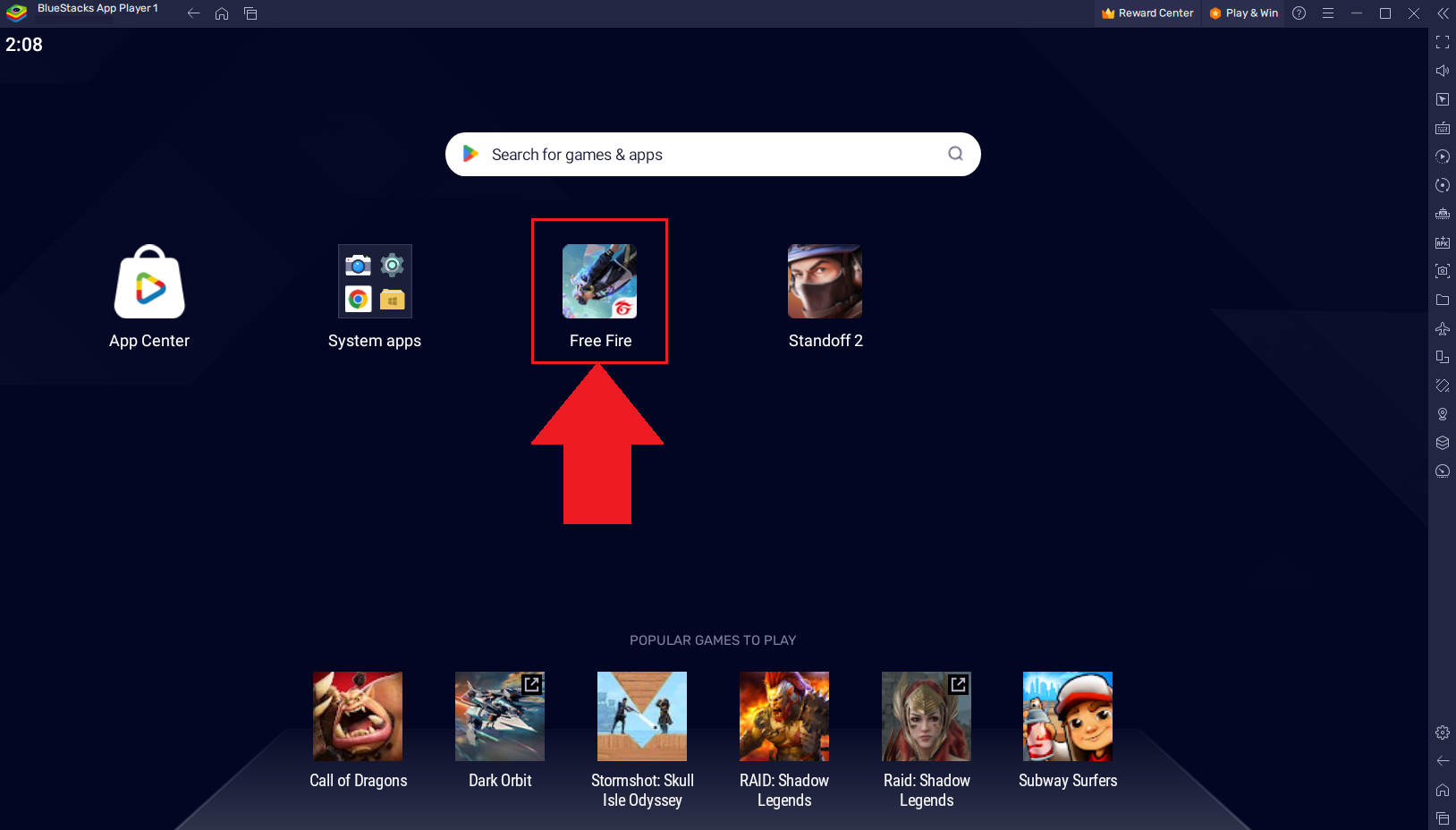Open keyboard game controls from the sidebar
Screen dimensions: 1456x830
[x=1442, y=128]
